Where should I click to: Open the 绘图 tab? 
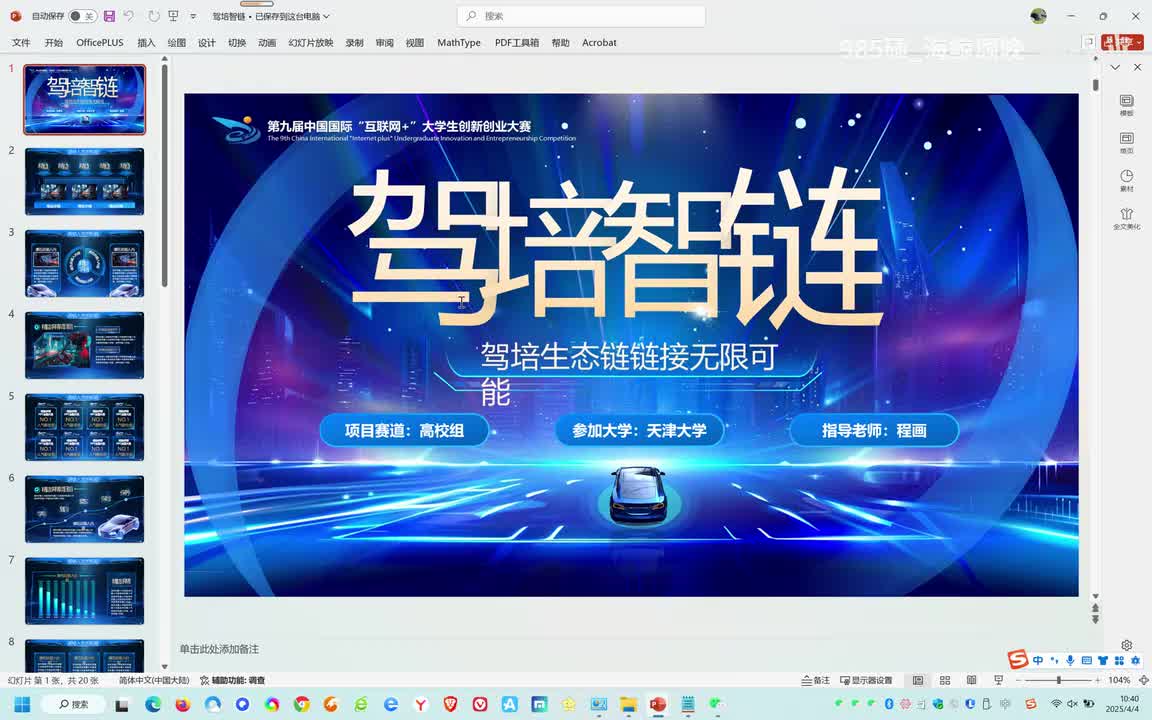coord(177,43)
